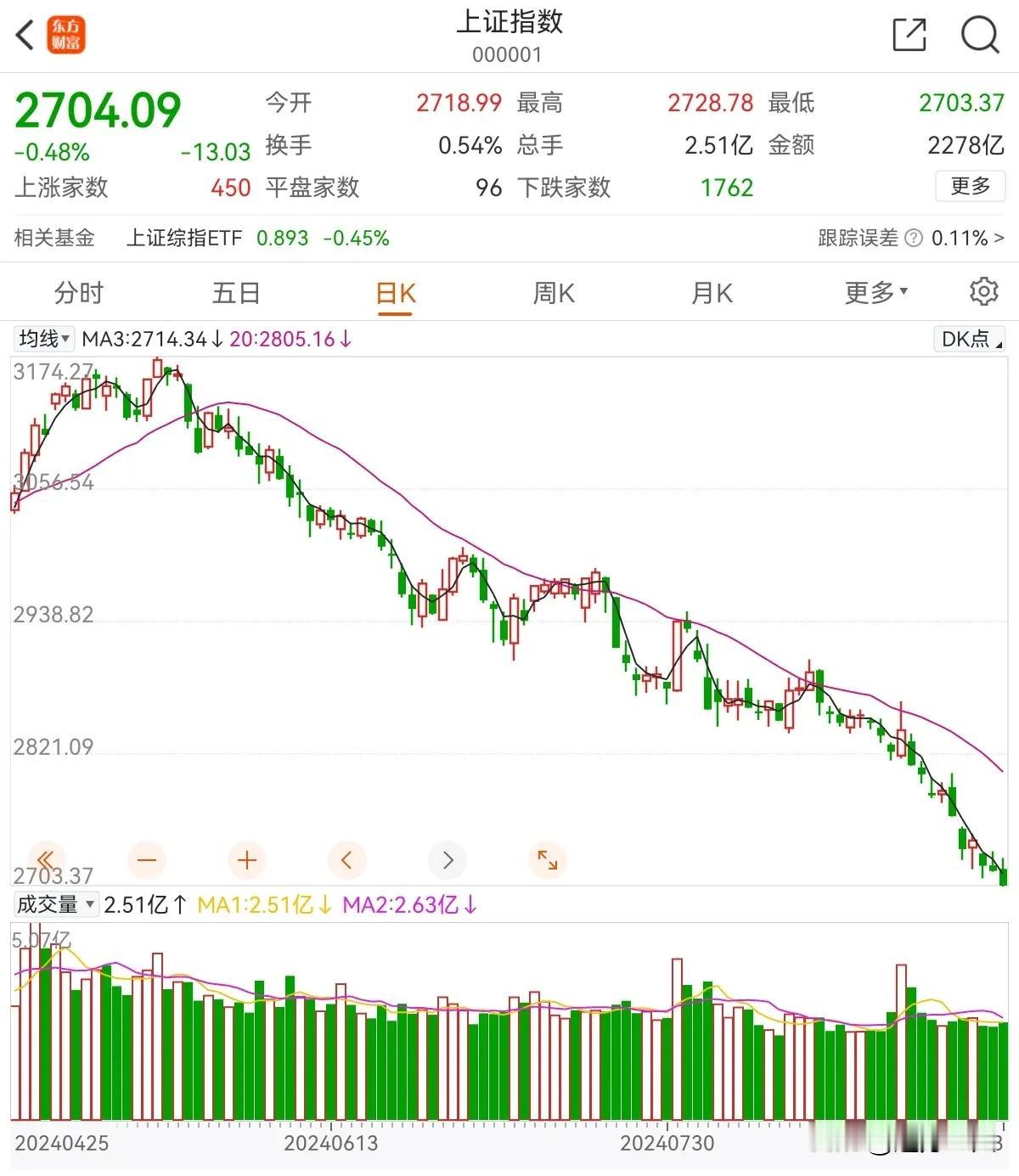Tap the -0.48% change percentage

(52, 152)
